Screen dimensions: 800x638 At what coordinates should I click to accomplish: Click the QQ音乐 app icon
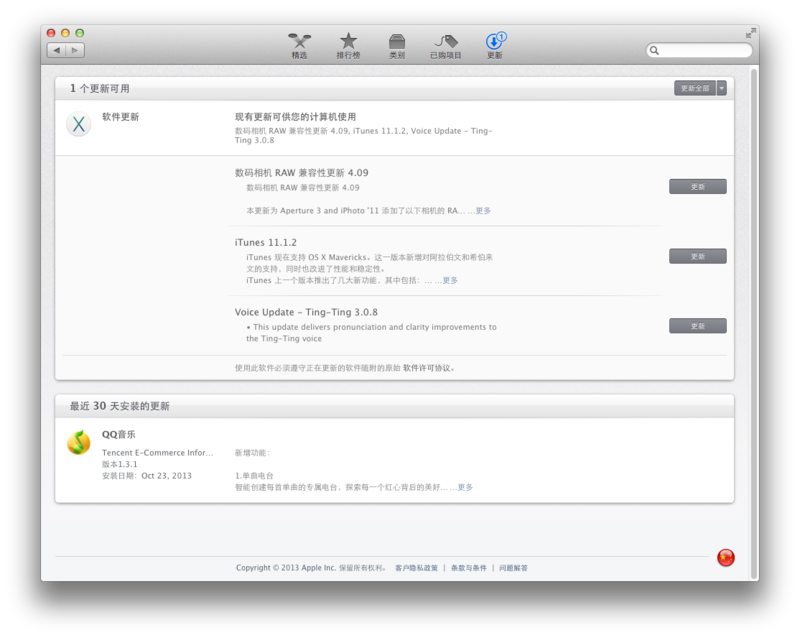79,442
